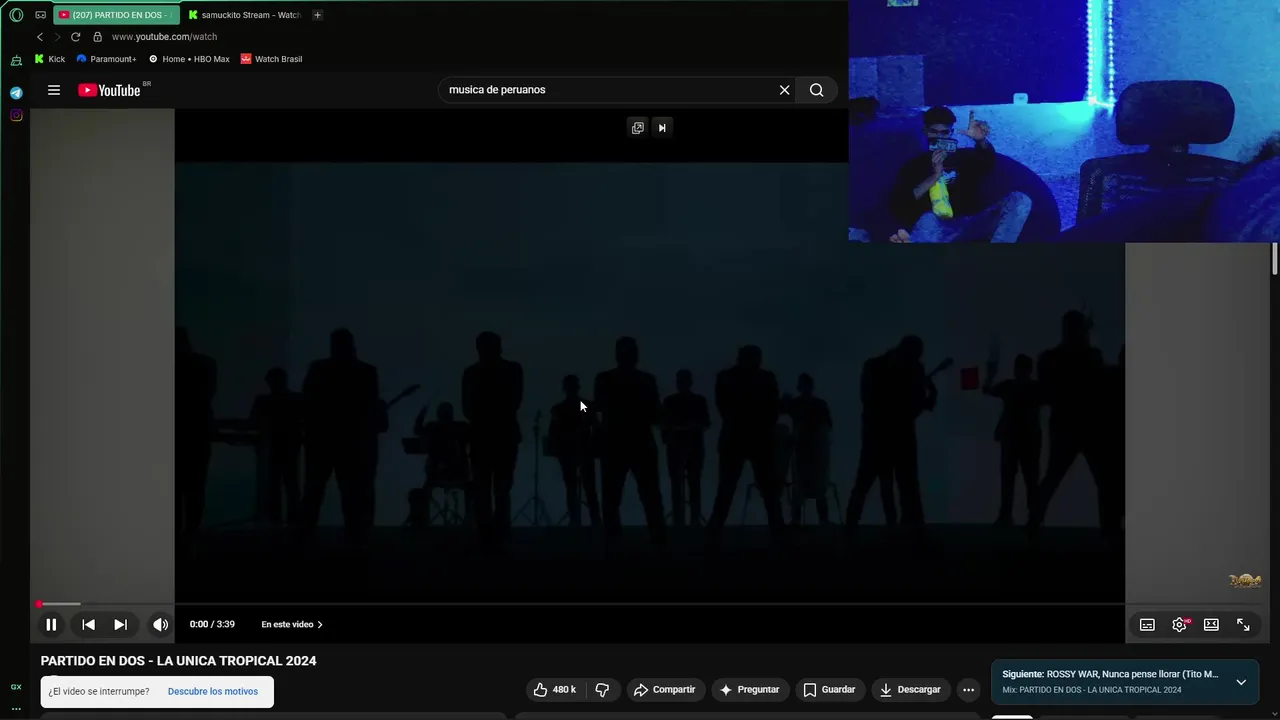Image resolution: width=1280 pixels, height=720 pixels.
Task: Expand the Siguiente mix panel chevron
Action: coord(1241,682)
